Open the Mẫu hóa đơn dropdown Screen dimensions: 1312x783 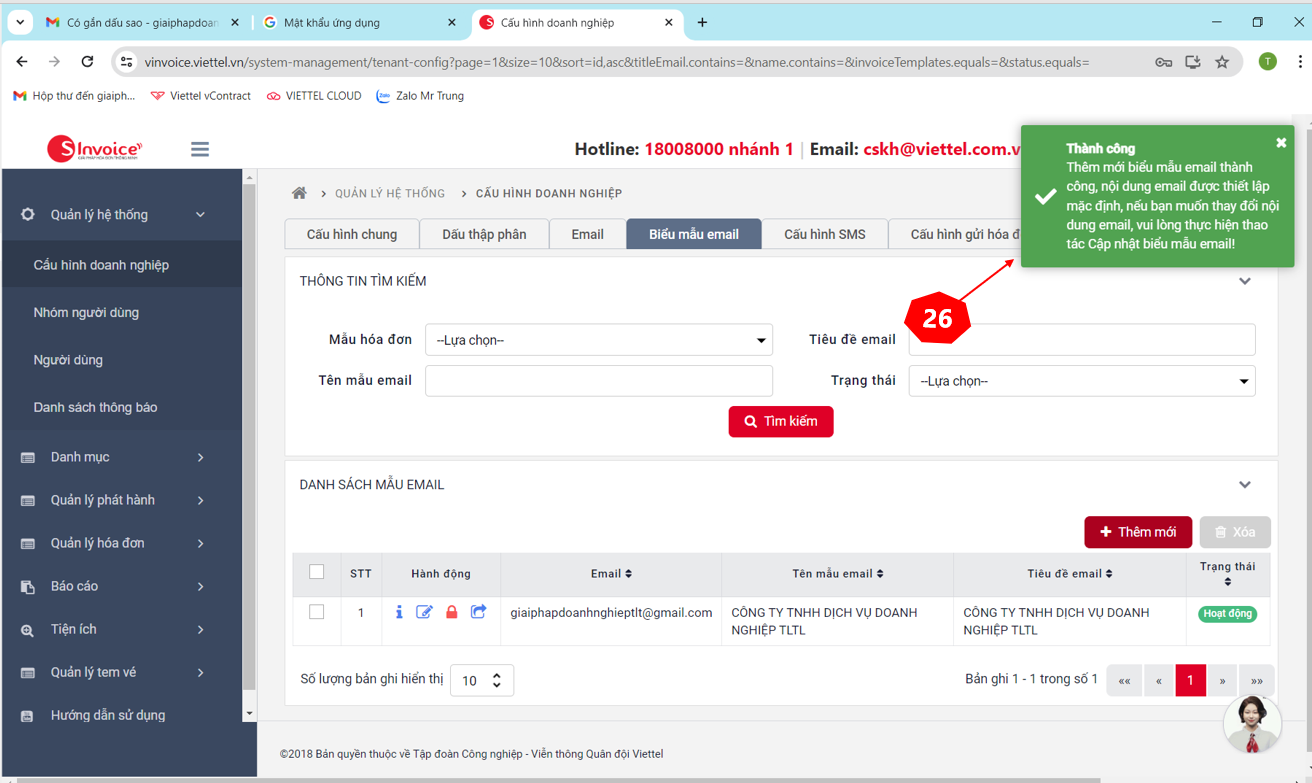tap(598, 340)
